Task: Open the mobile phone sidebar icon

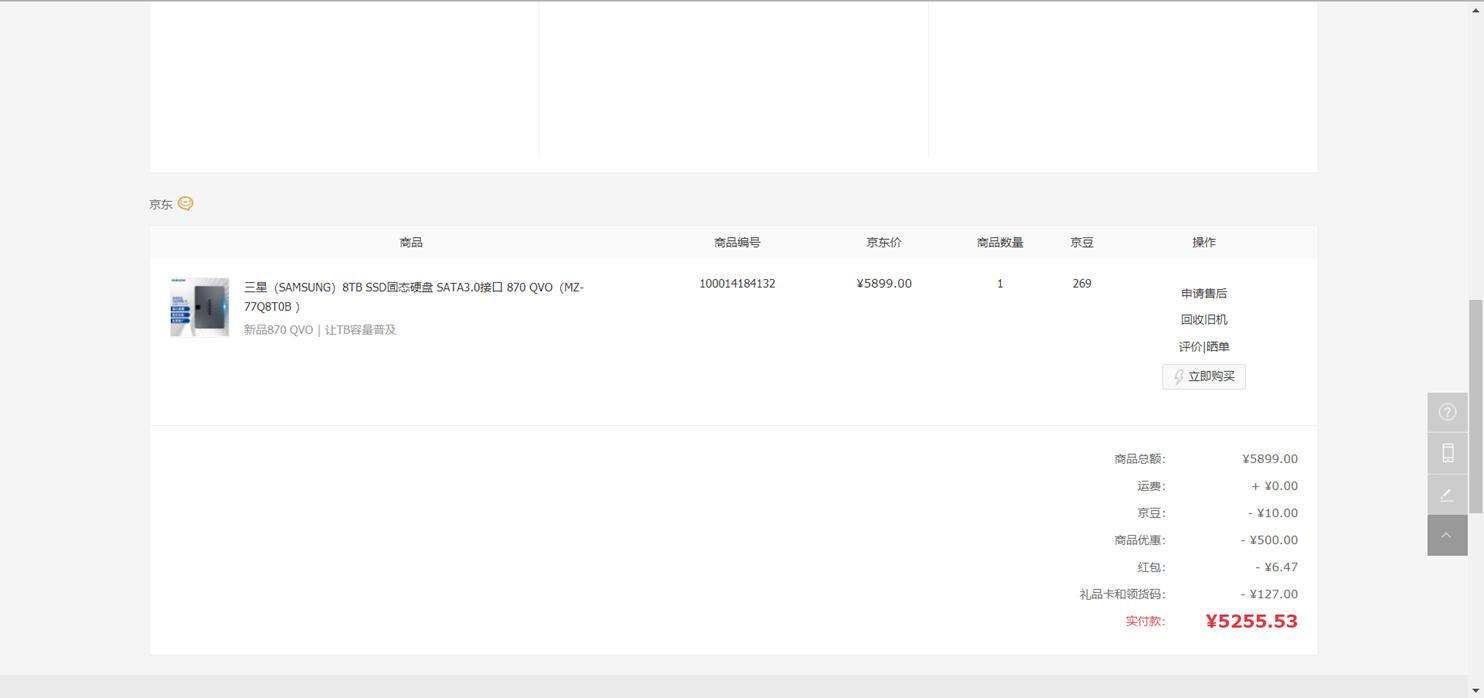Action: (x=1447, y=453)
